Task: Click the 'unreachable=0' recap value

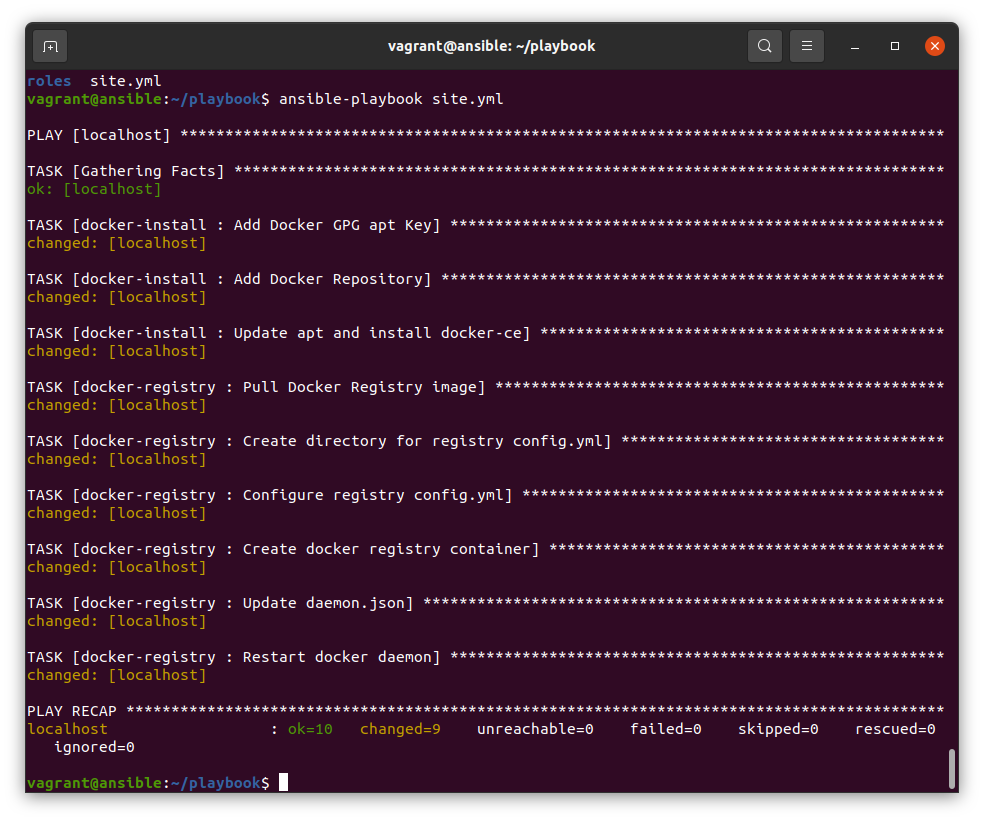Action: click(535, 729)
